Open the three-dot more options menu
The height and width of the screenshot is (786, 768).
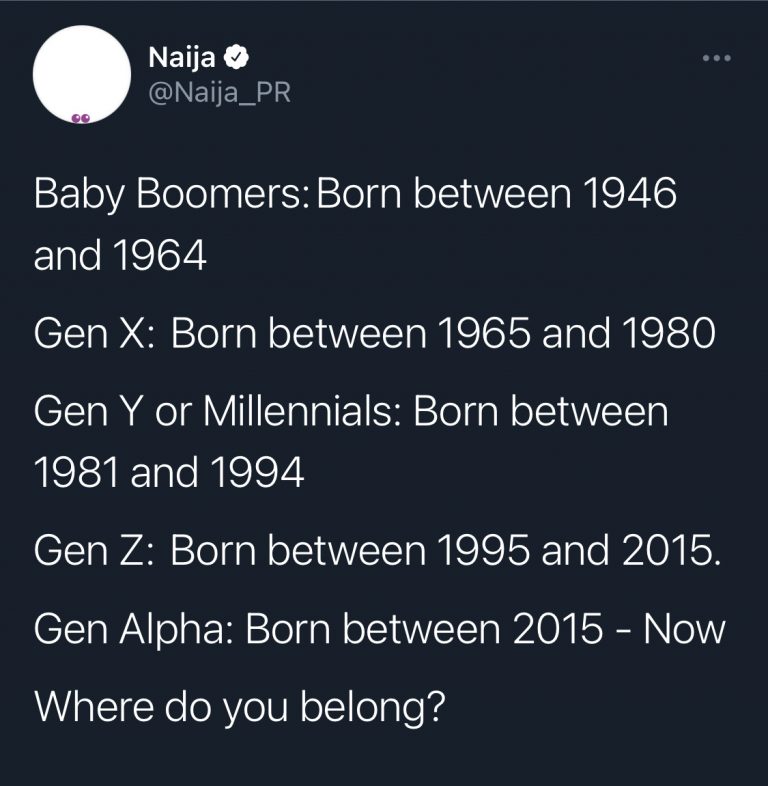pyautogui.click(x=716, y=58)
